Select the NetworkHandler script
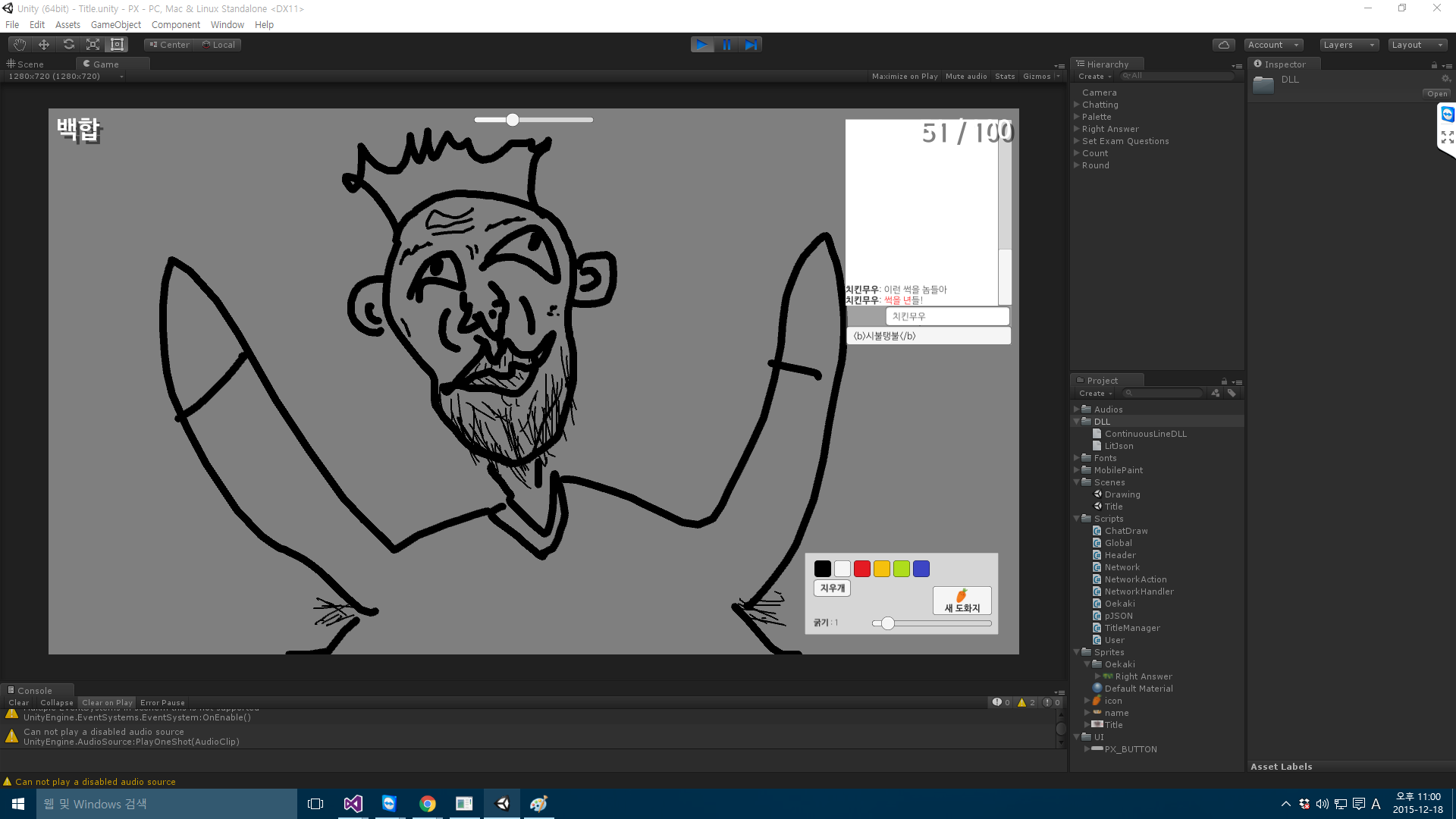 click(x=1138, y=591)
